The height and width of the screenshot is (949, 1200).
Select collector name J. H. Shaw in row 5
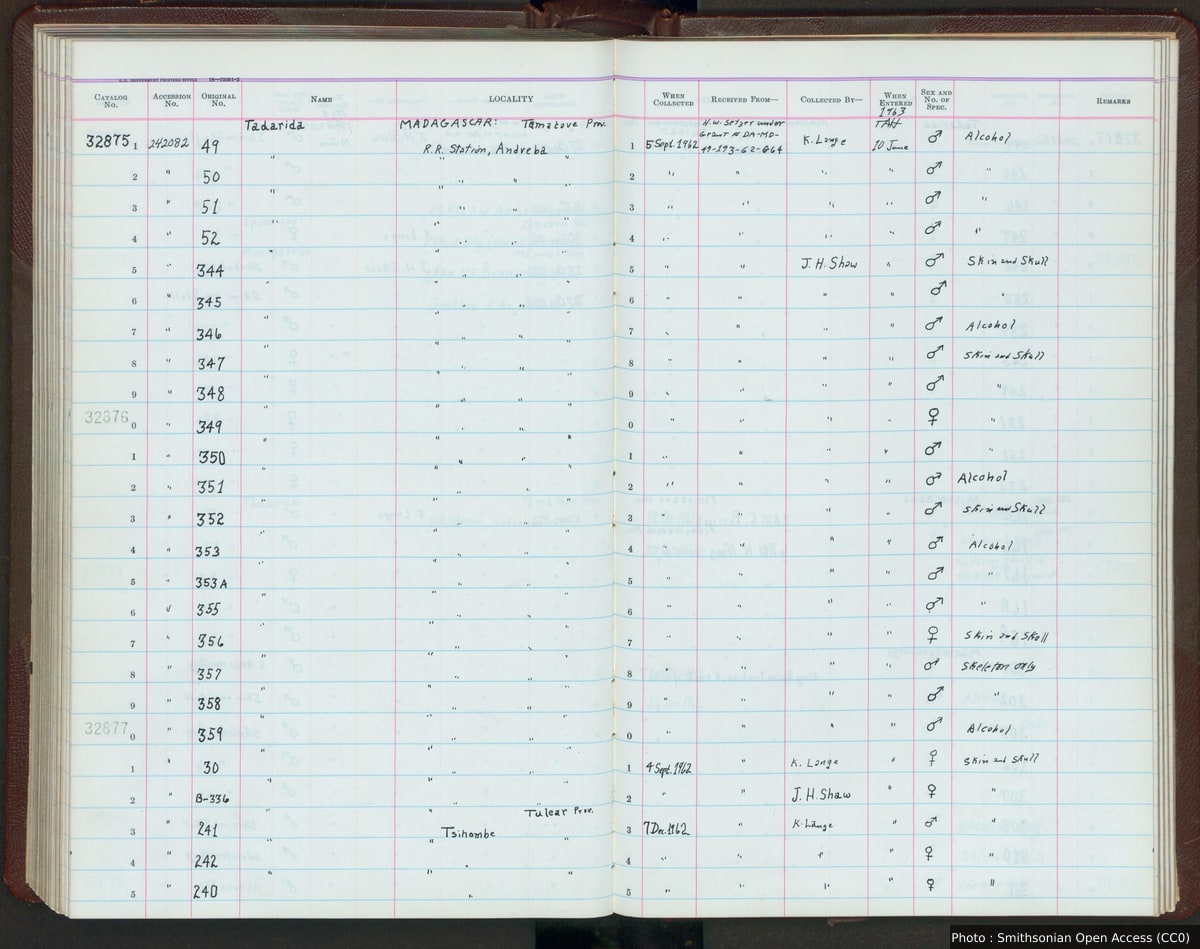tap(829, 264)
